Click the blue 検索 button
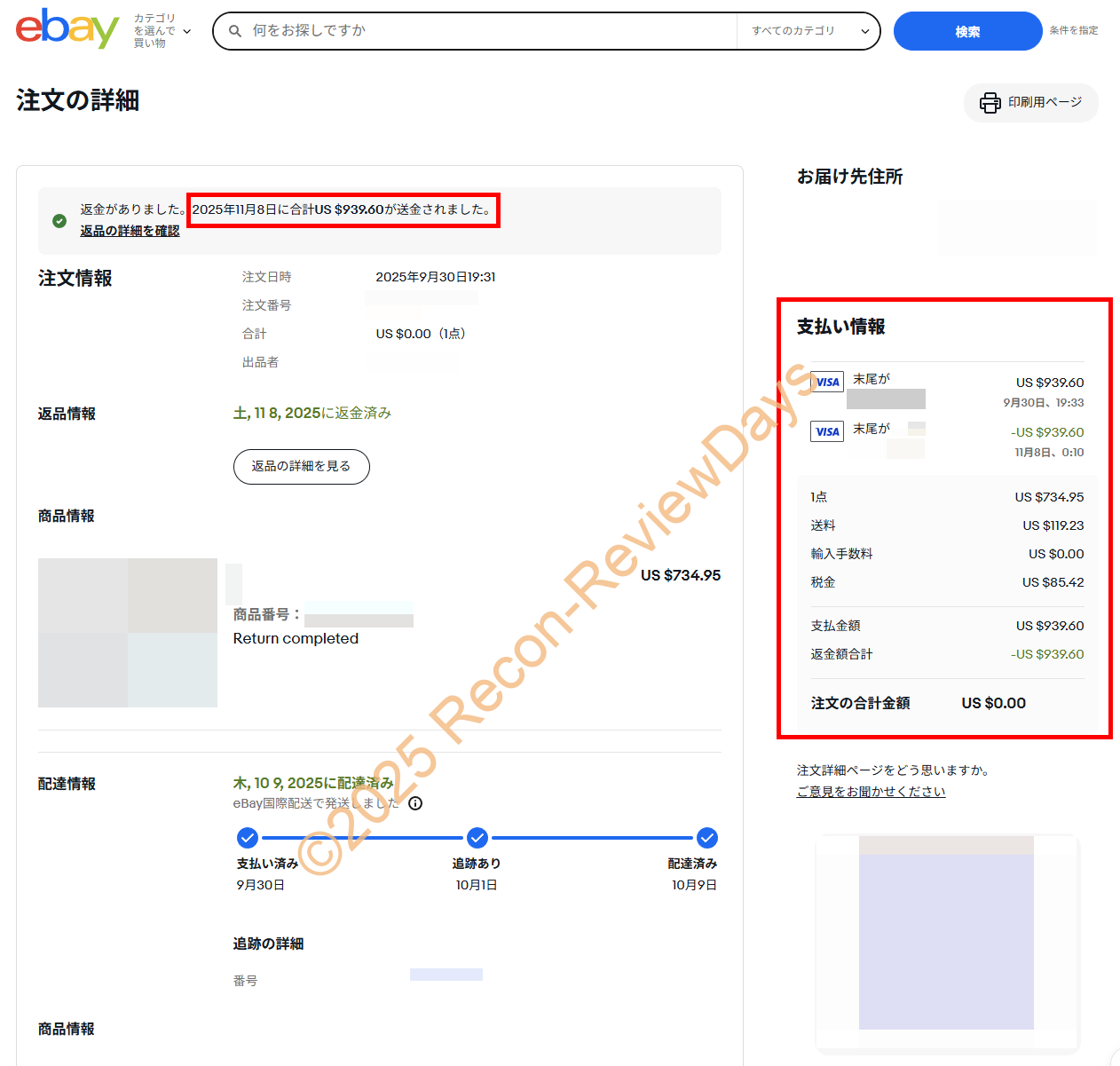 pyautogui.click(x=967, y=31)
